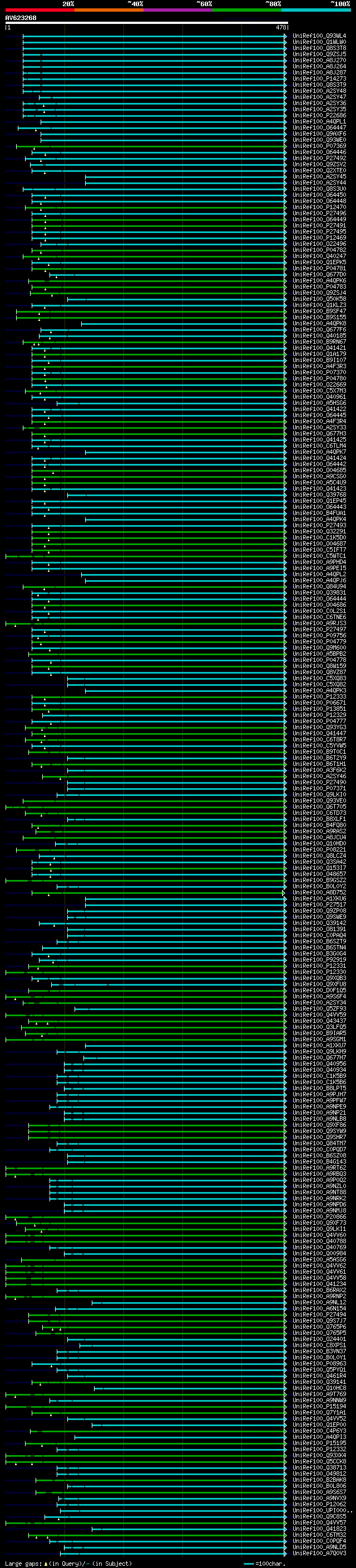This screenshot has height=1568, width=356.
Task: Select hit label UniRef100_A8JCU4
Action: [319, 838]
